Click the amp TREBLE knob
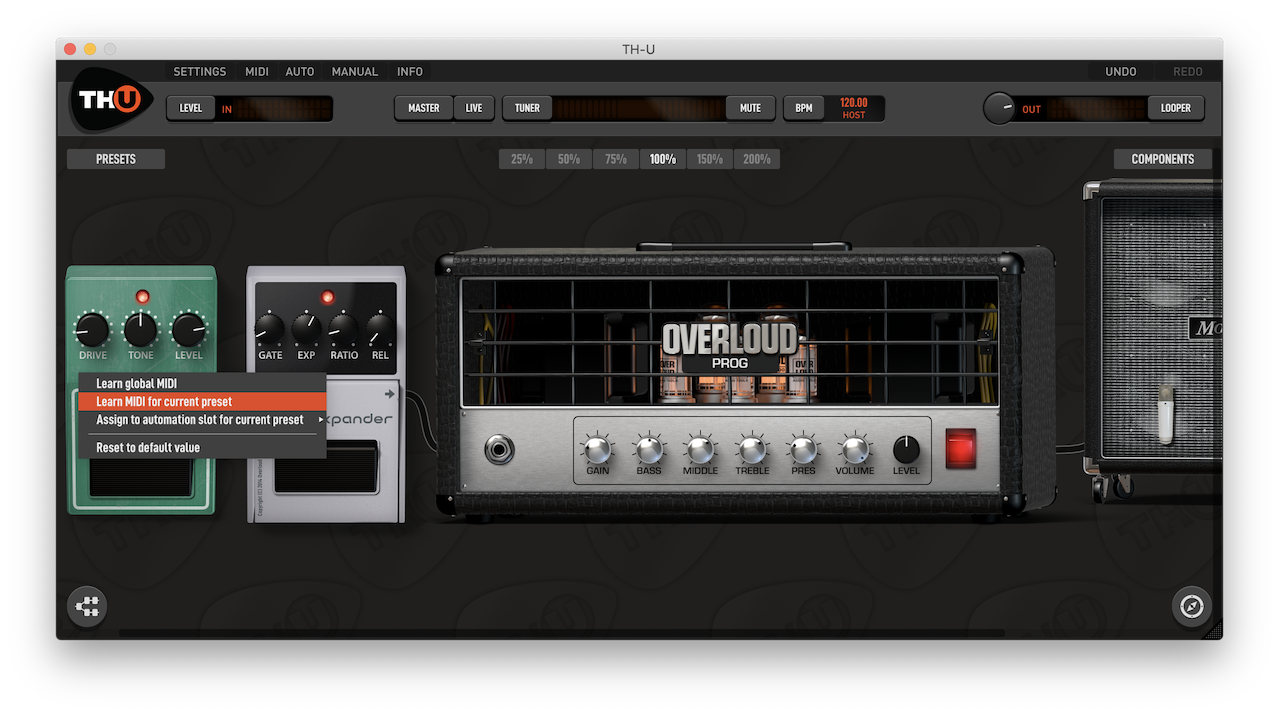 752,448
